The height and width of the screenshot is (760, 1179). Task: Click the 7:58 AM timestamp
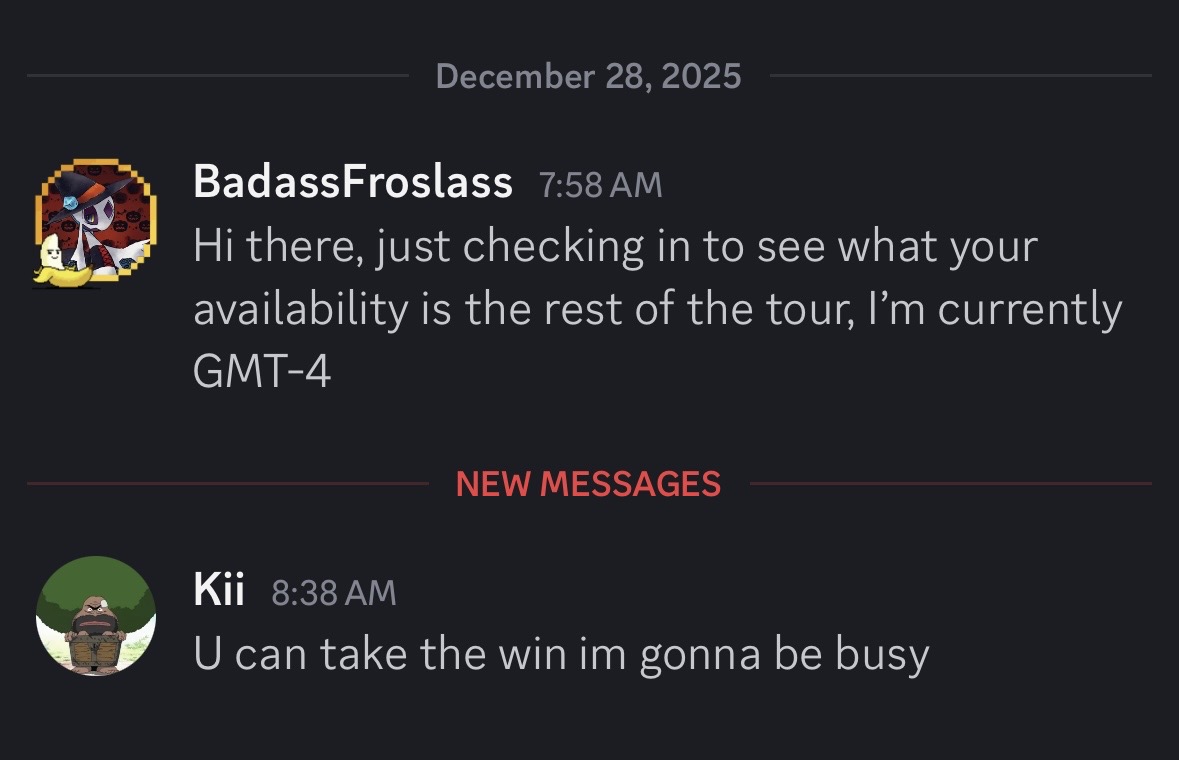pos(600,185)
